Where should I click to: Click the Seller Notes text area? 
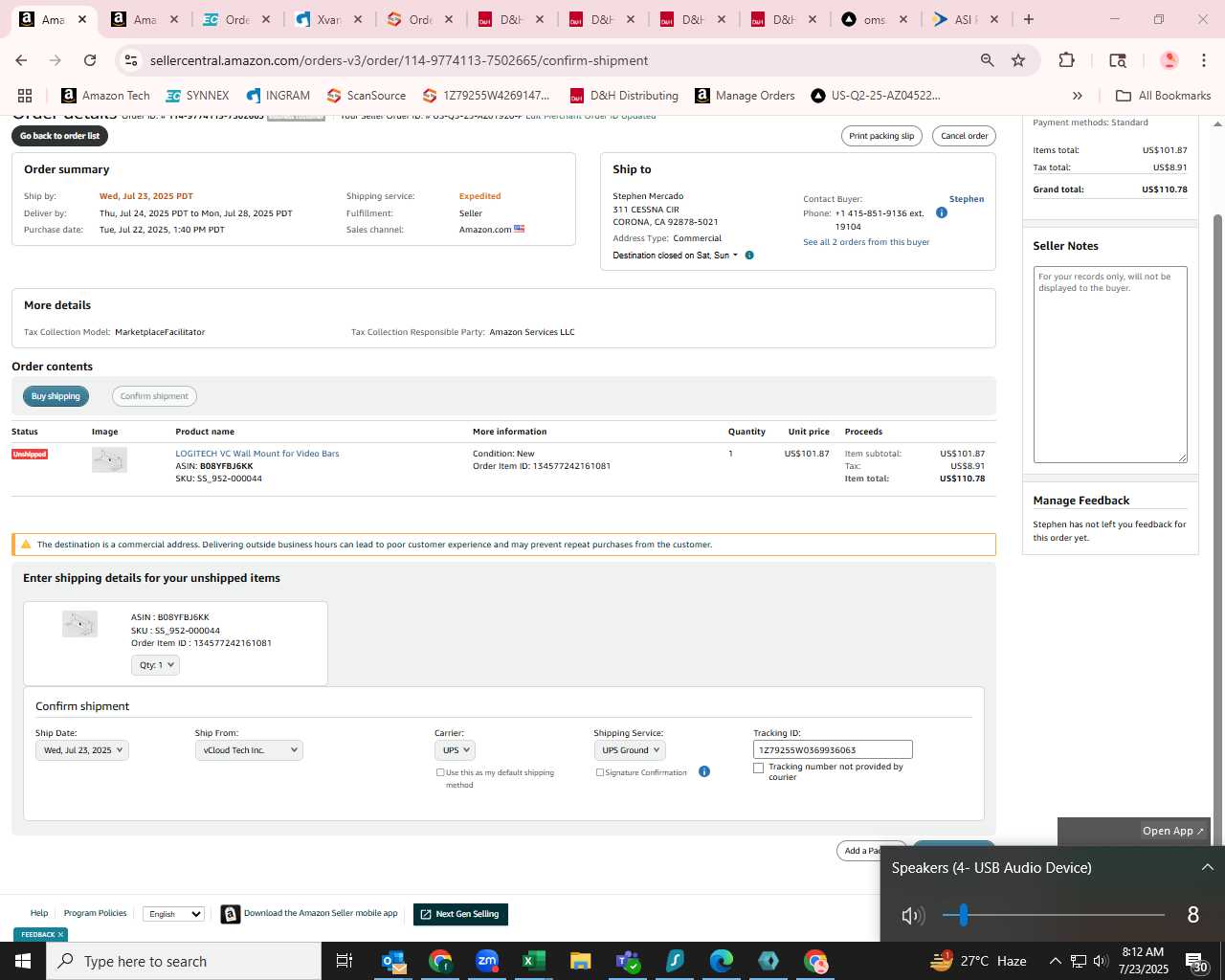1110,365
